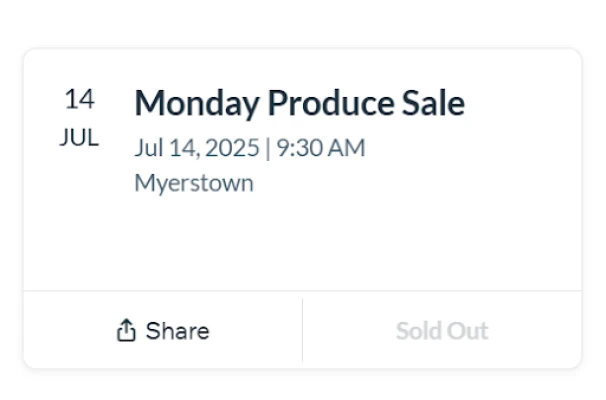Click the pipe separator before 9:30 AM
Screen dimensions: 606x400
click(x=268, y=148)
